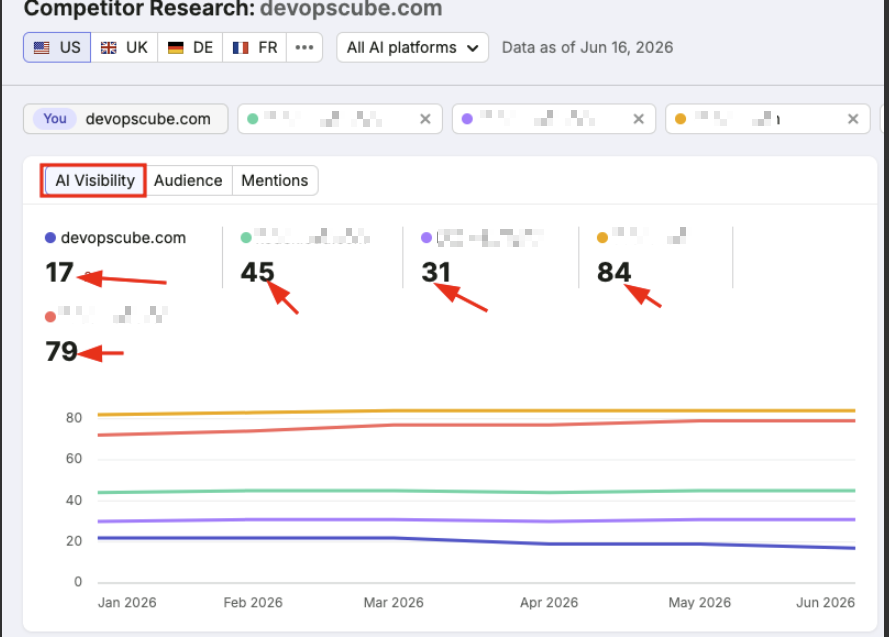The height and width of the screenshot is (637, 889).
Task: Click the UK flag icon
Action: pyautogui.click(x=108, y=48)
